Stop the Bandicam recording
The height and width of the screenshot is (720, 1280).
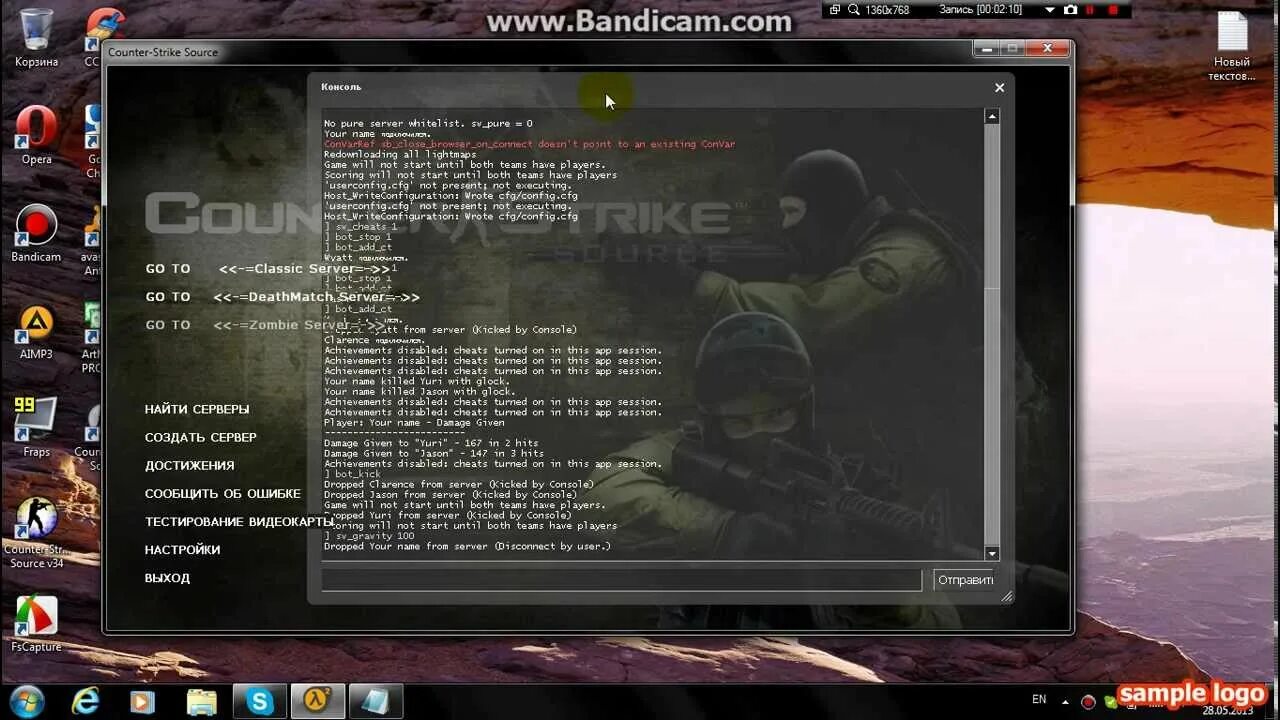click(1115, 9)
